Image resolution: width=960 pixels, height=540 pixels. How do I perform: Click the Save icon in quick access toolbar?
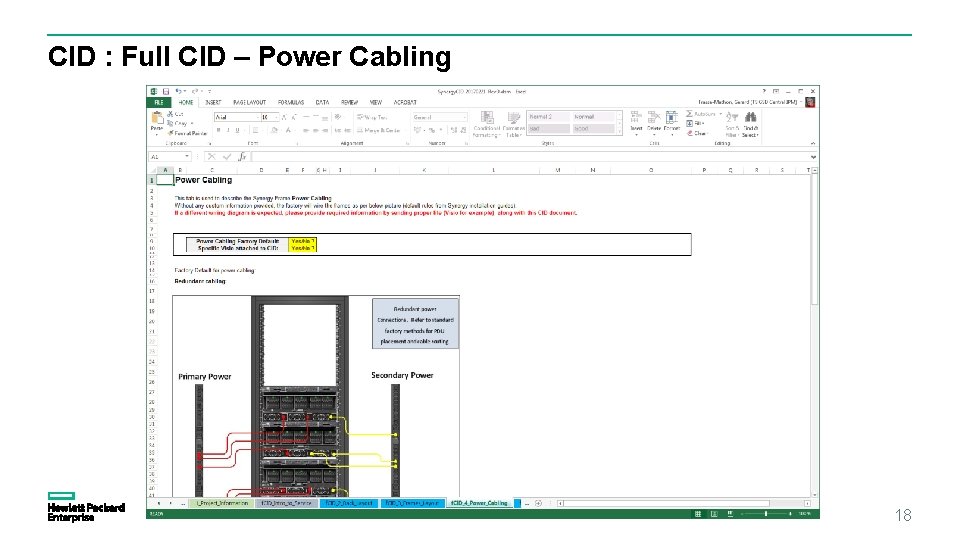point(165,91)
